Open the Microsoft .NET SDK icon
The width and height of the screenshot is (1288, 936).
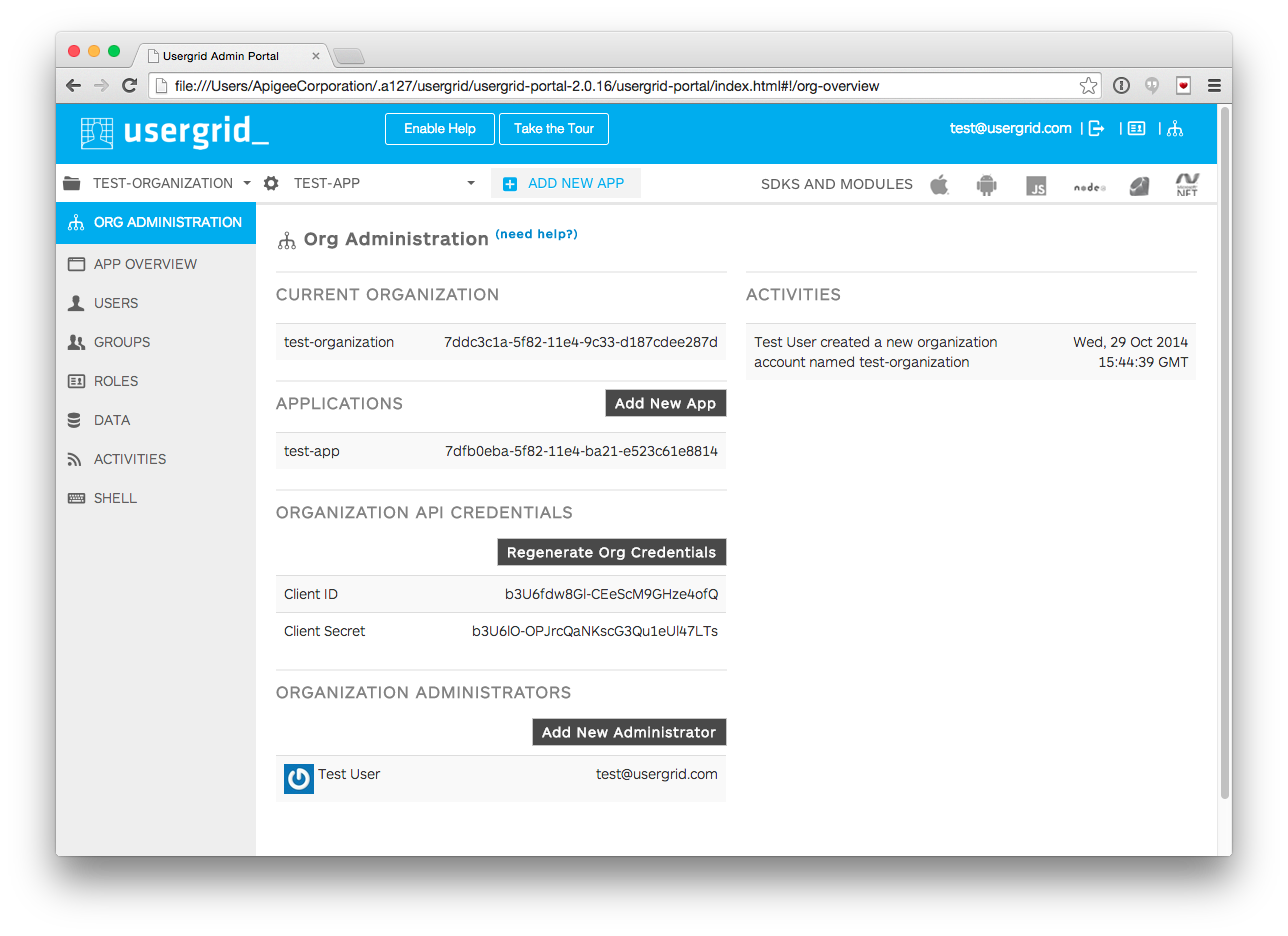1187,185
